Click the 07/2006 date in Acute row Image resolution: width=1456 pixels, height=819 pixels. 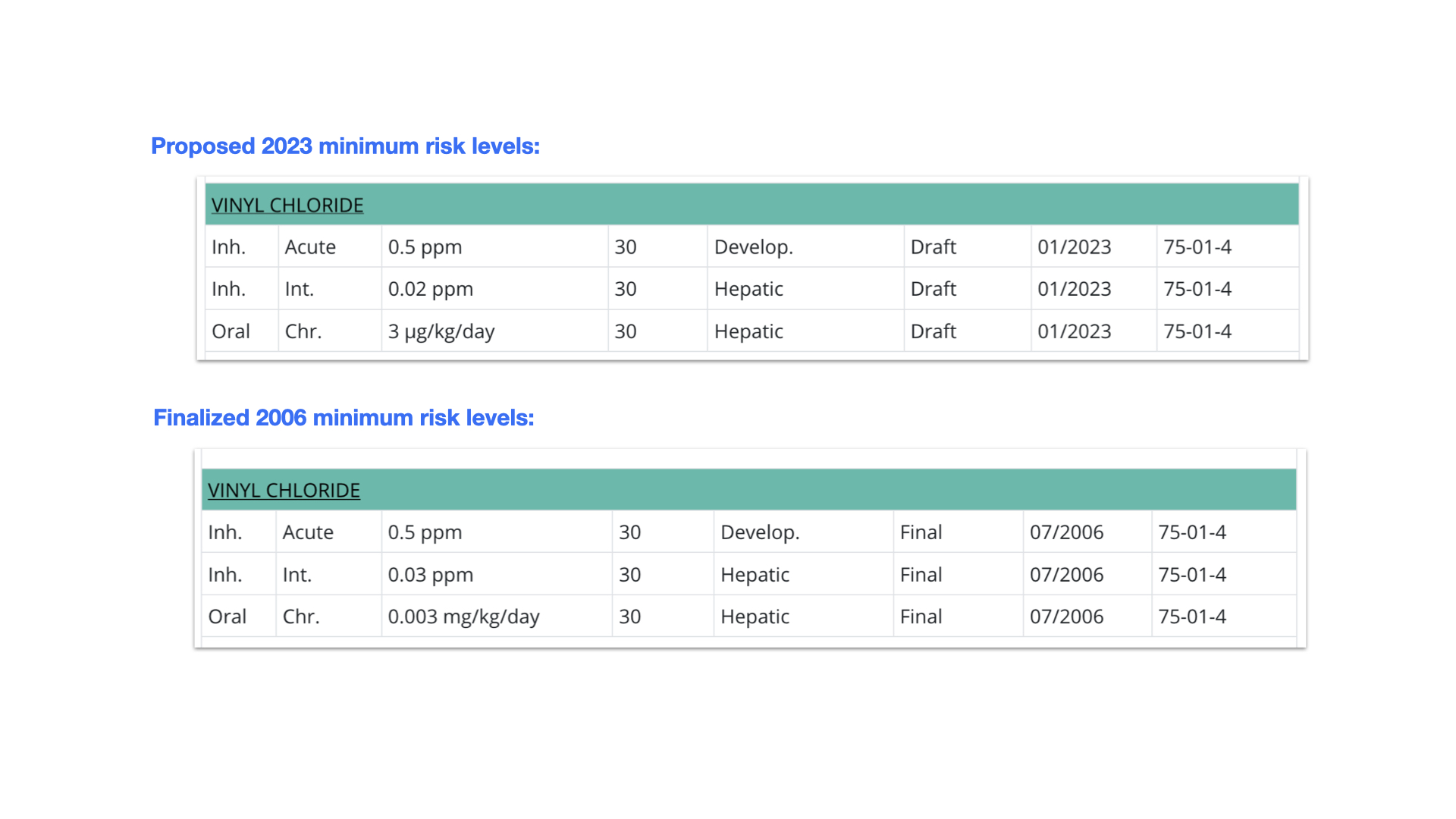1066,532
